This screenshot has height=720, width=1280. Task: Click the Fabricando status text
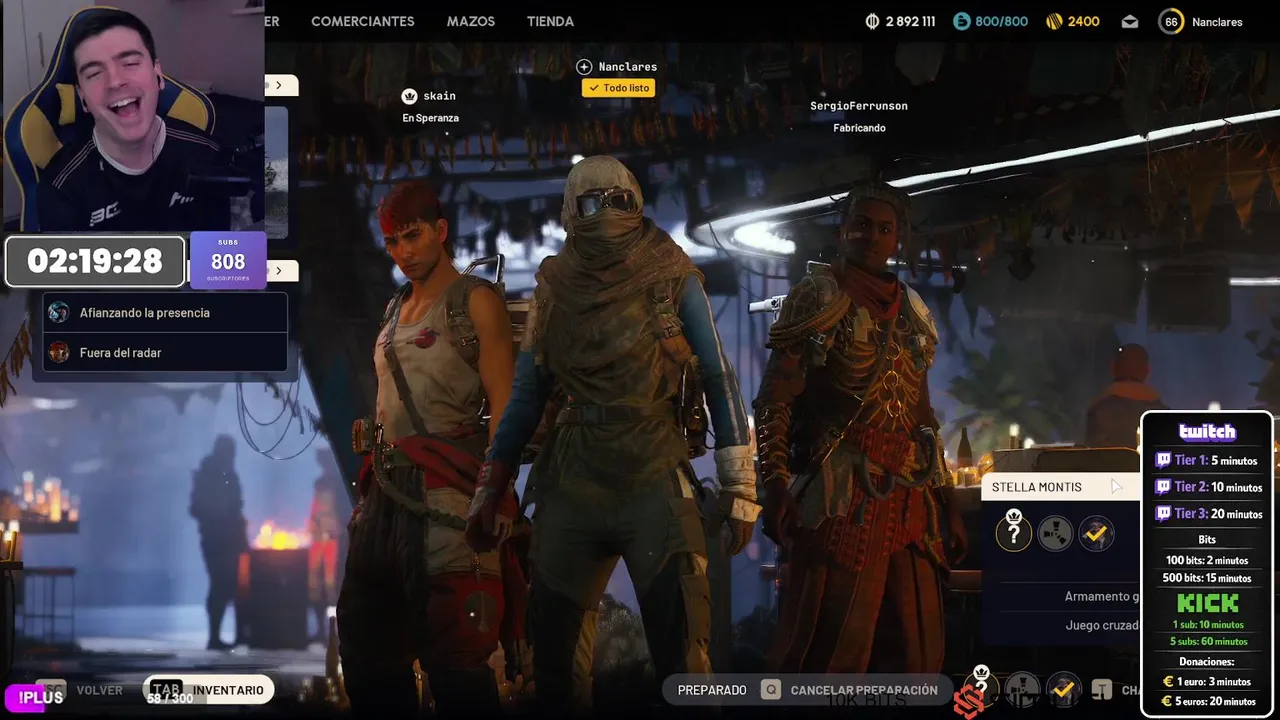859,128
